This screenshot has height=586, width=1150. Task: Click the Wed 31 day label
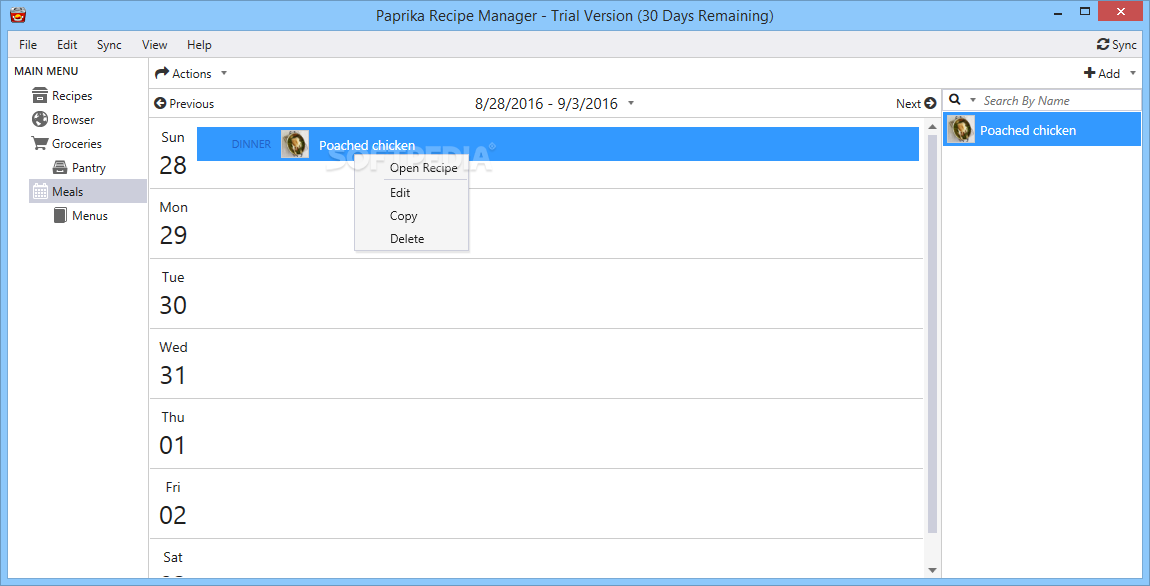tap(173, 363)
